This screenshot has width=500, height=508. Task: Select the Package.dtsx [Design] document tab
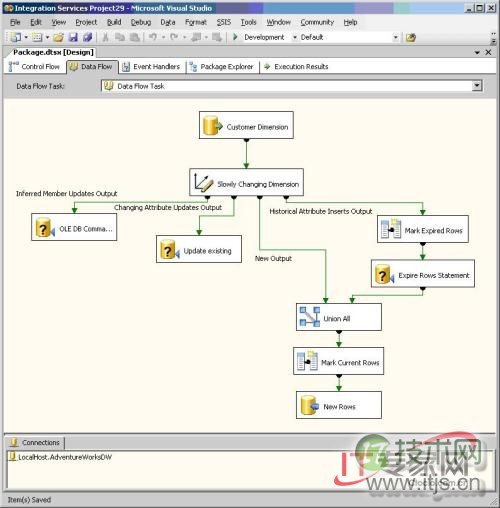pyautogui.click(x=53, y=52)
